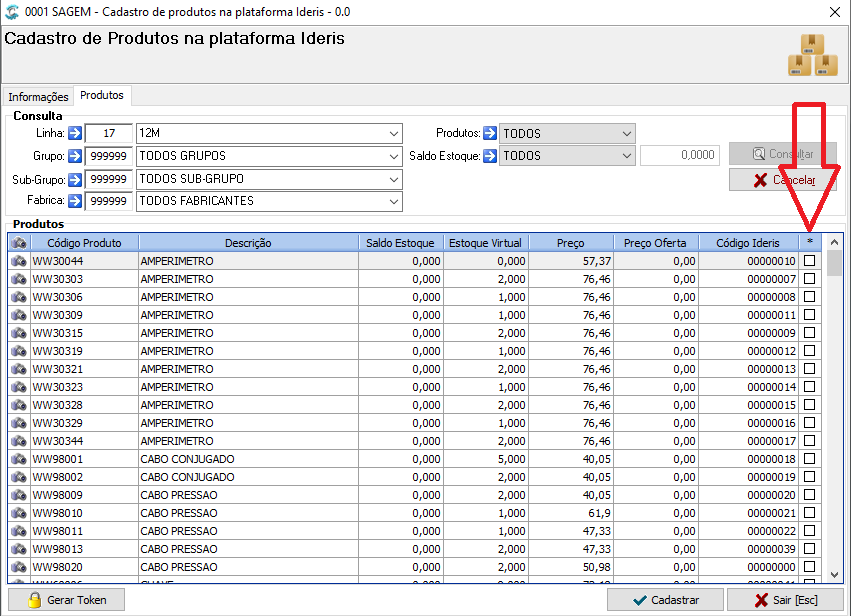The width and height of the screenshot is (851, 616).
Task: Click the Gerar Token button
Action: (x=66, y=600)
